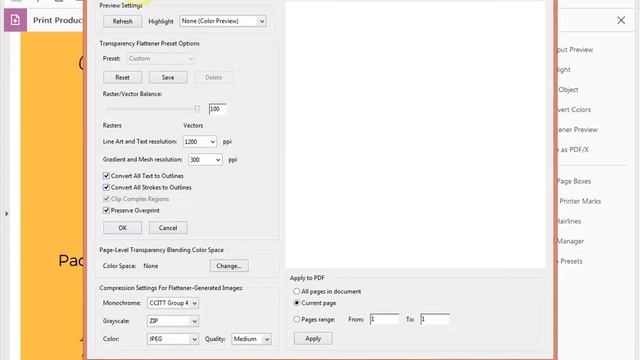Adjust the Raster/Vector Balance slider
The width and height of the screenshot is (640, 360).
pyautogui.click(x=197, y=109)
